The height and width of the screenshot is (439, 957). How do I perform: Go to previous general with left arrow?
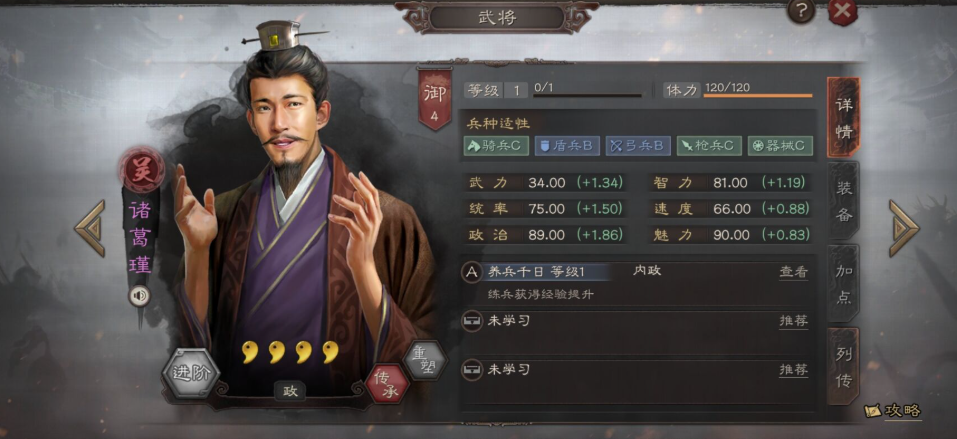(x=90, y=228)
